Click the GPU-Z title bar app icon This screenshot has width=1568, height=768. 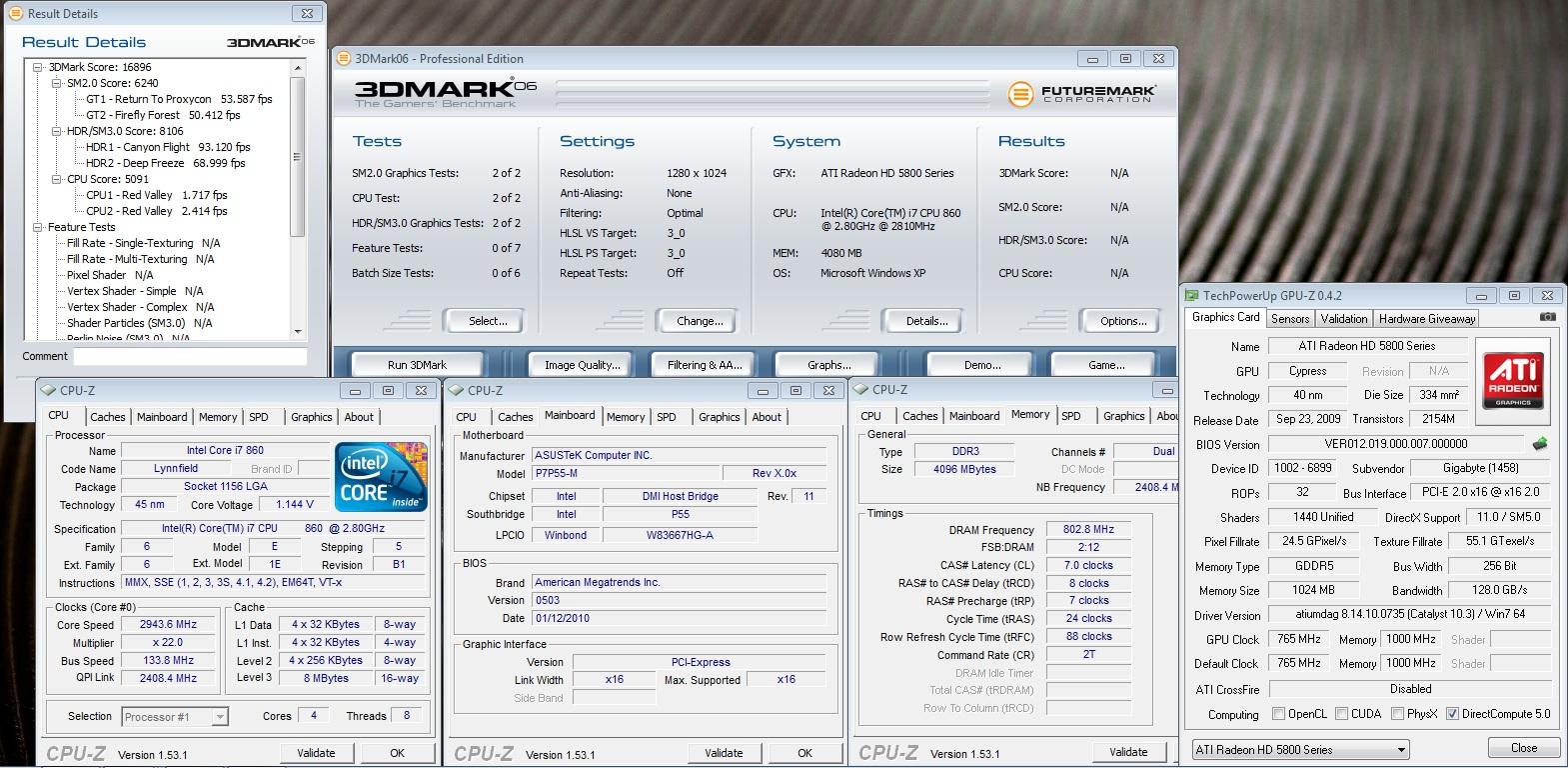(x=1192, y=296)
